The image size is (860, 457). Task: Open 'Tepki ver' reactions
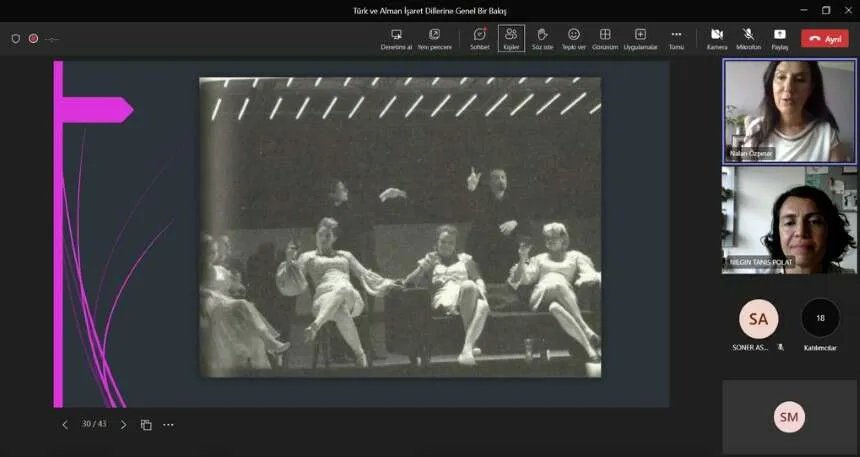tap(573, 35)
